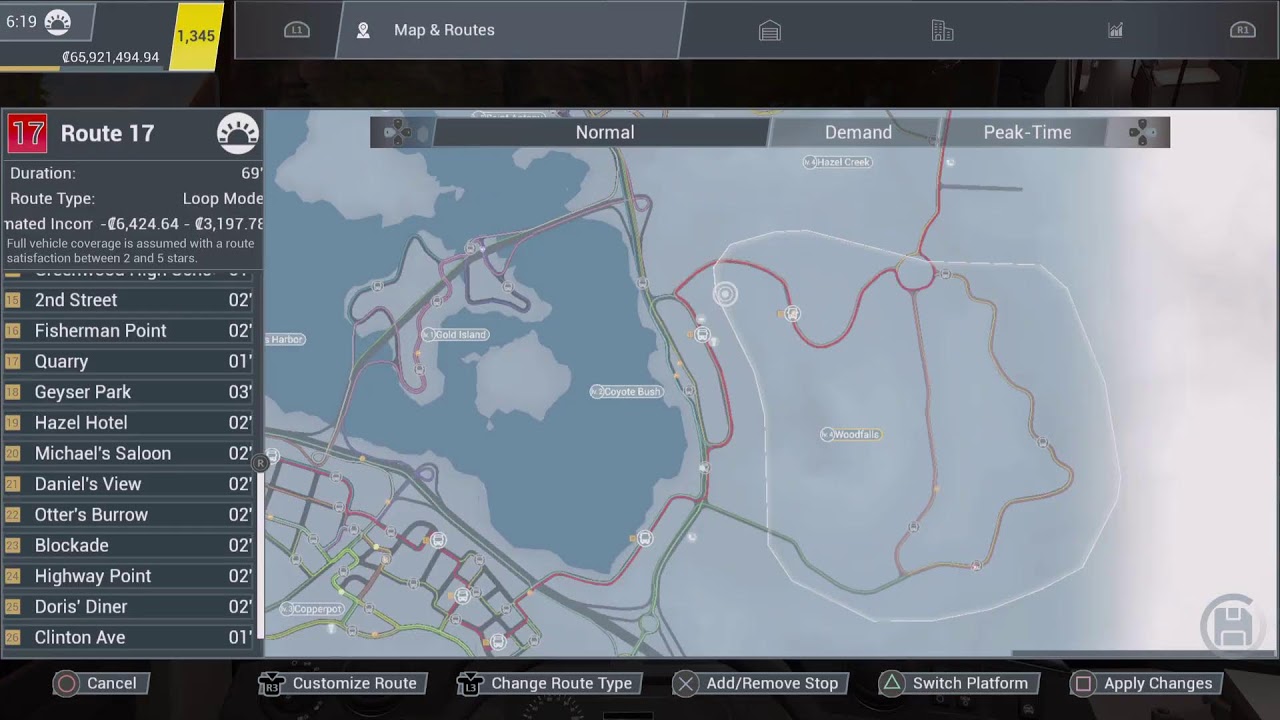The width and height of the screenshot is (1280, 720).
Task: Click the R stick indicator beside stop list
Action: [x=260, y=463]
